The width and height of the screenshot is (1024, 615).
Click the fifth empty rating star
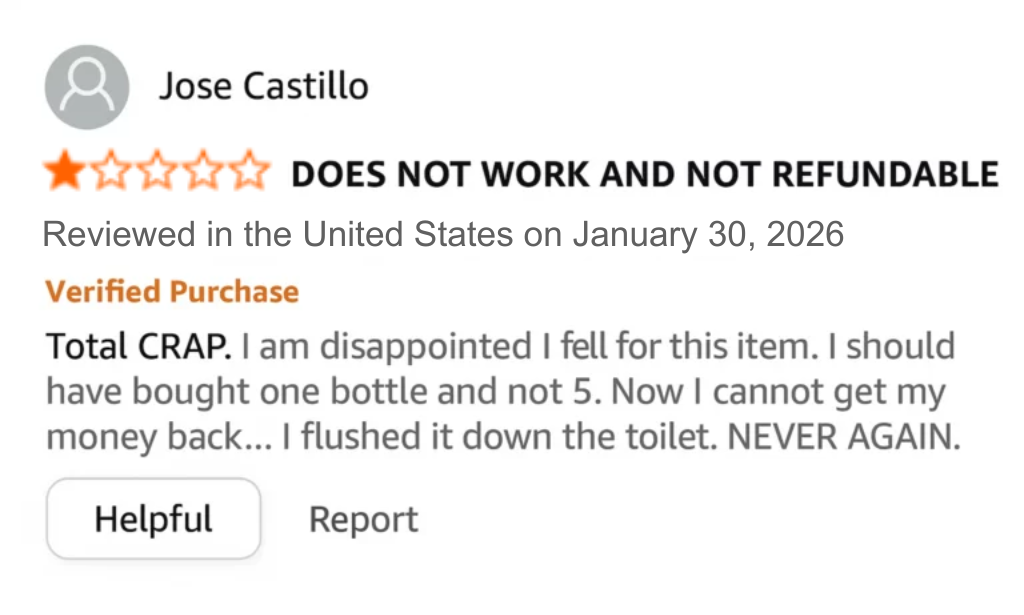point(248,173)
